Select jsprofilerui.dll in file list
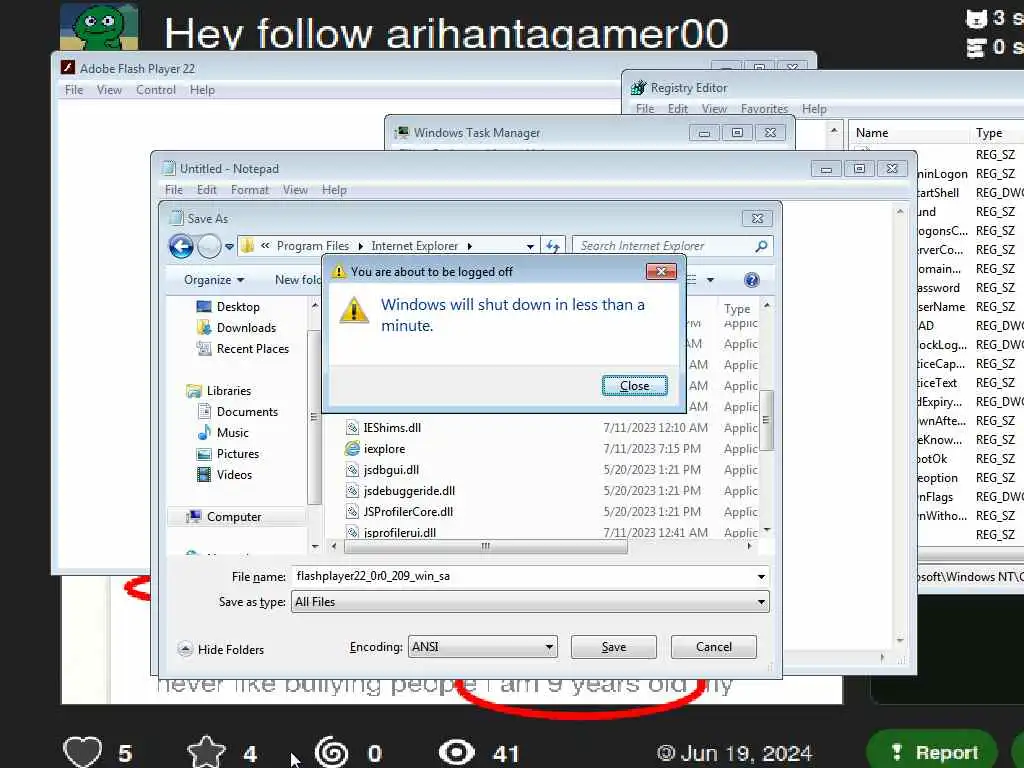Image resolution: width=1024 pixels, height=768 pixels. [x=400, y=532]
